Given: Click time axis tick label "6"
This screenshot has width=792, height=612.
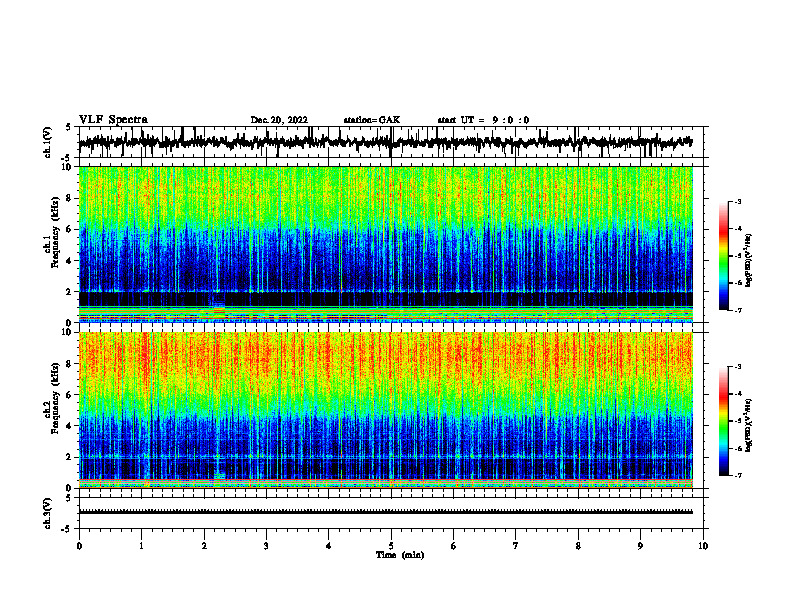Looking at the screenshot, I should (x=454, y=545).
